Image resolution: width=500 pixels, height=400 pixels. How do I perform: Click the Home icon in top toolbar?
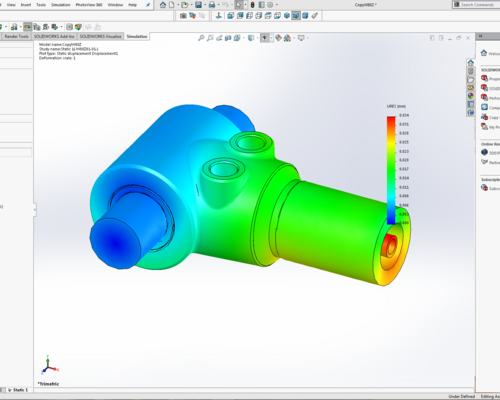[163, 5]
